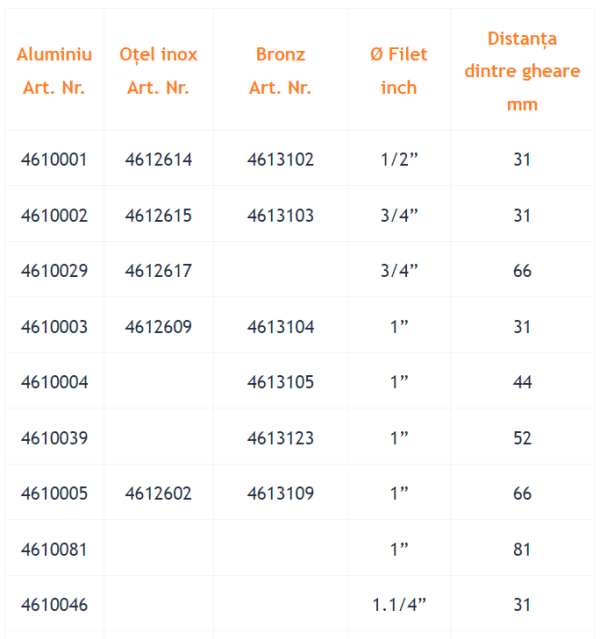The height and width of the screenshot is (639, 600).
Task: Select aluminium article 4610005
Action: (x=54, y=494)
